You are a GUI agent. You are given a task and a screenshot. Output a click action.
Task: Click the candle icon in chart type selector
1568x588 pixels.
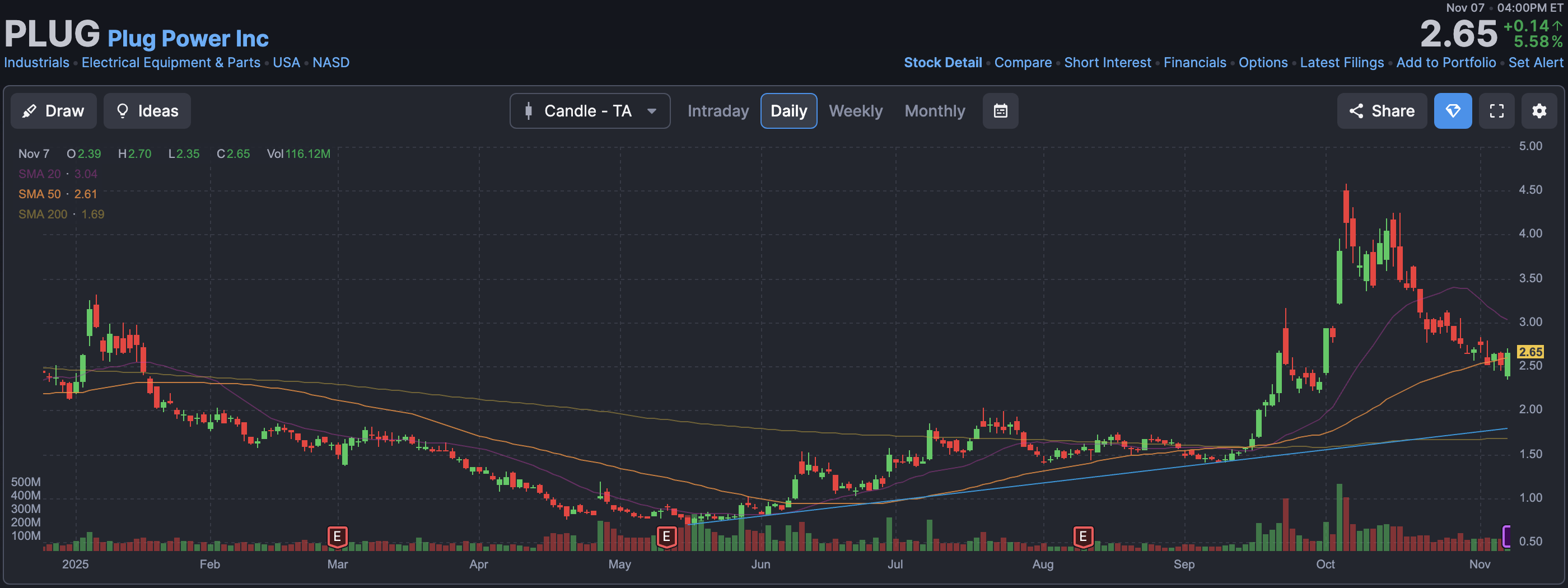click(x=528, y=111)
